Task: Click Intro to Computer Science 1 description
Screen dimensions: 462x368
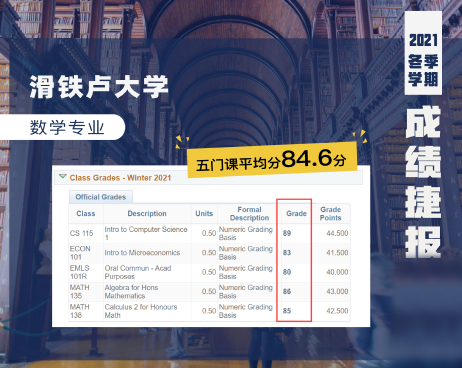Action: (146, 233)
